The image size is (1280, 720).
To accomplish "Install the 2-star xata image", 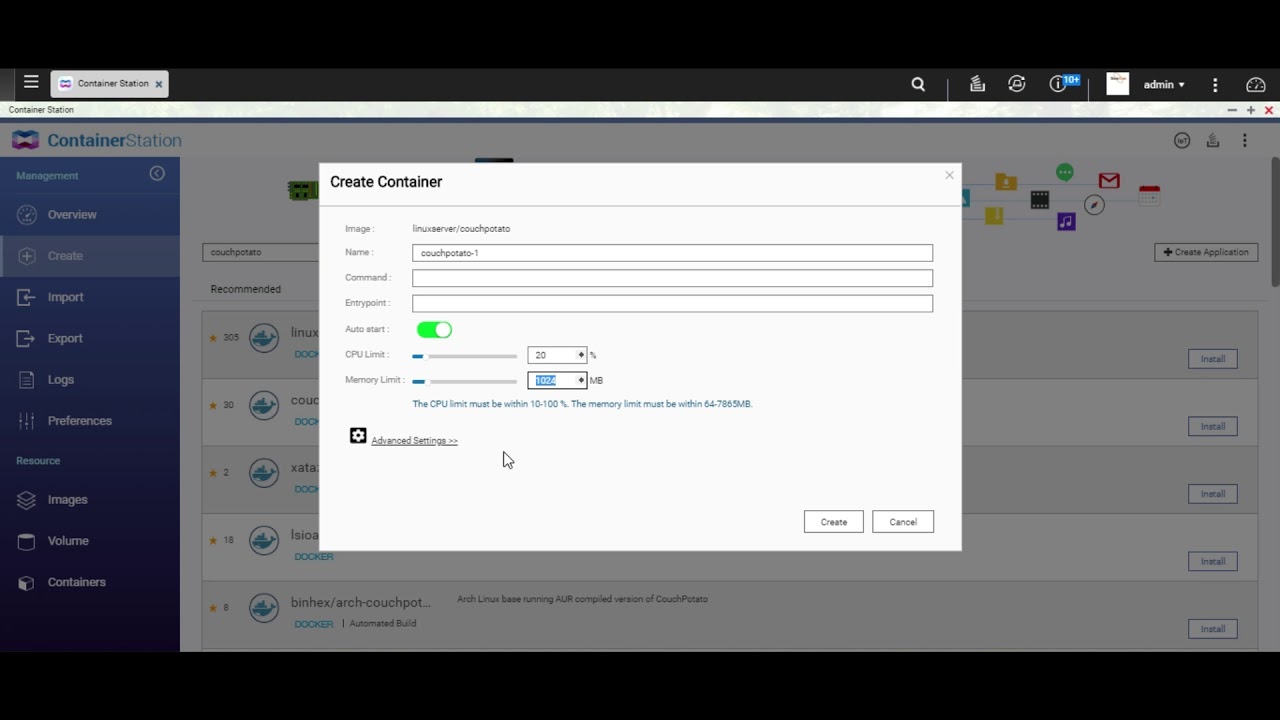I will click(1213, 494).
